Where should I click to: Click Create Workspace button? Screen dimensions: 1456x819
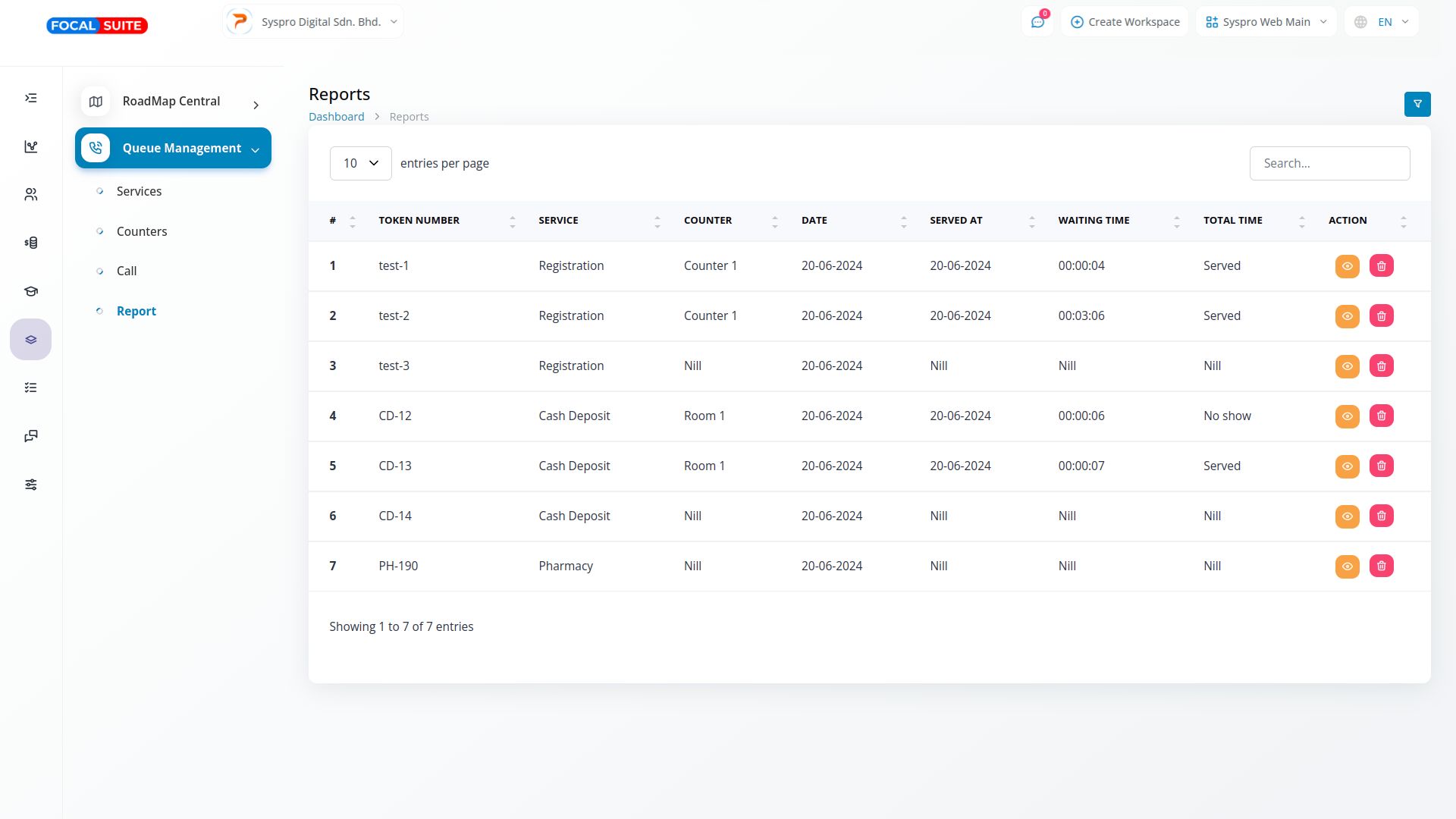(x=1125, y=22)
